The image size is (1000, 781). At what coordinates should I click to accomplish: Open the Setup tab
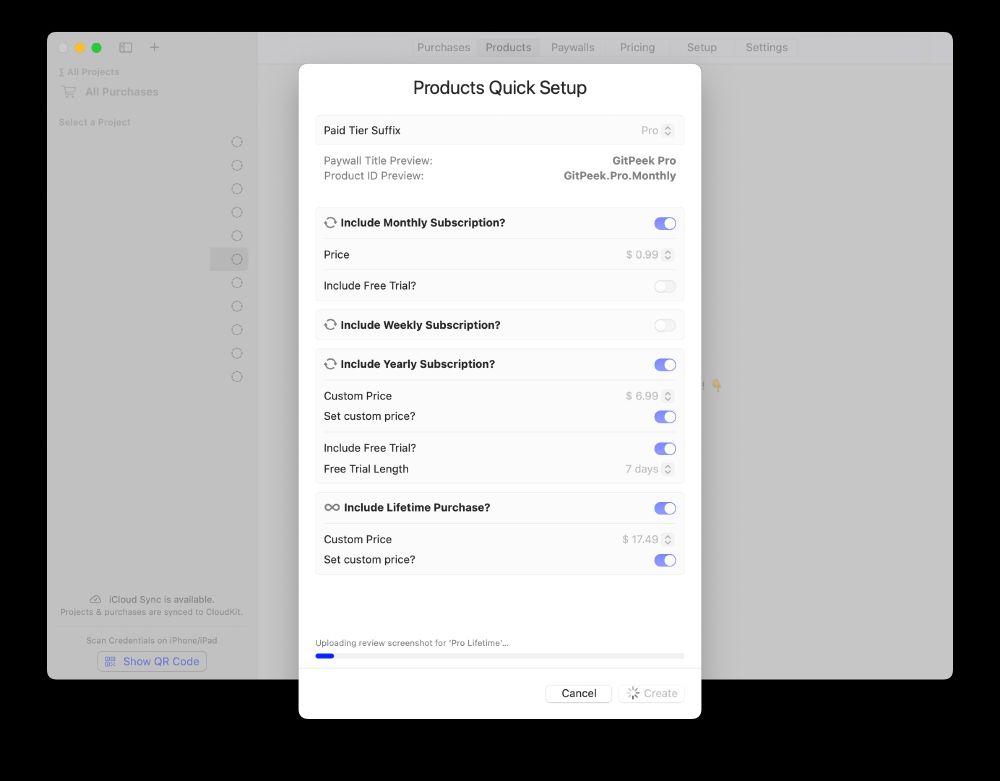coord(702,47)
